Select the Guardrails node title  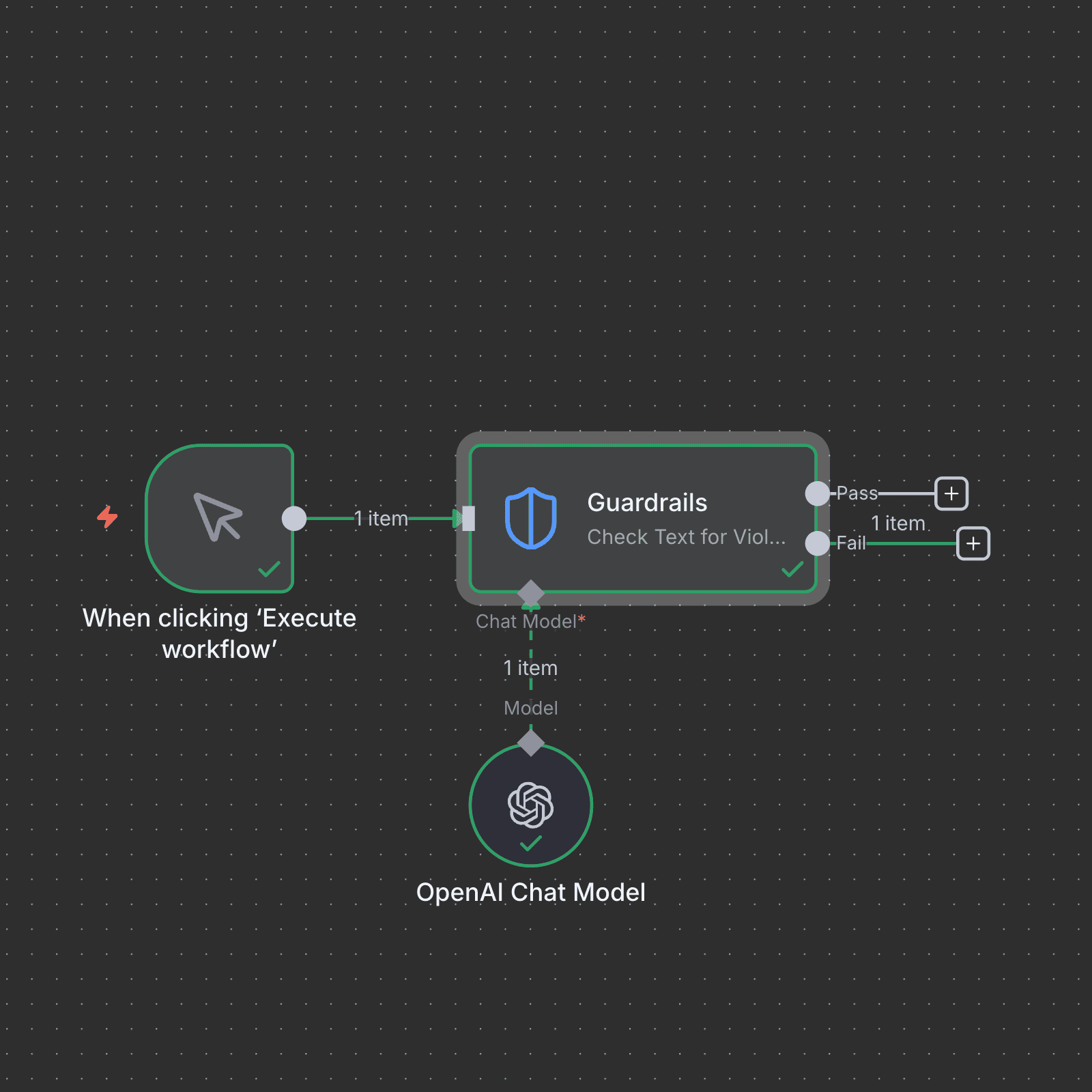click(647, 502)
